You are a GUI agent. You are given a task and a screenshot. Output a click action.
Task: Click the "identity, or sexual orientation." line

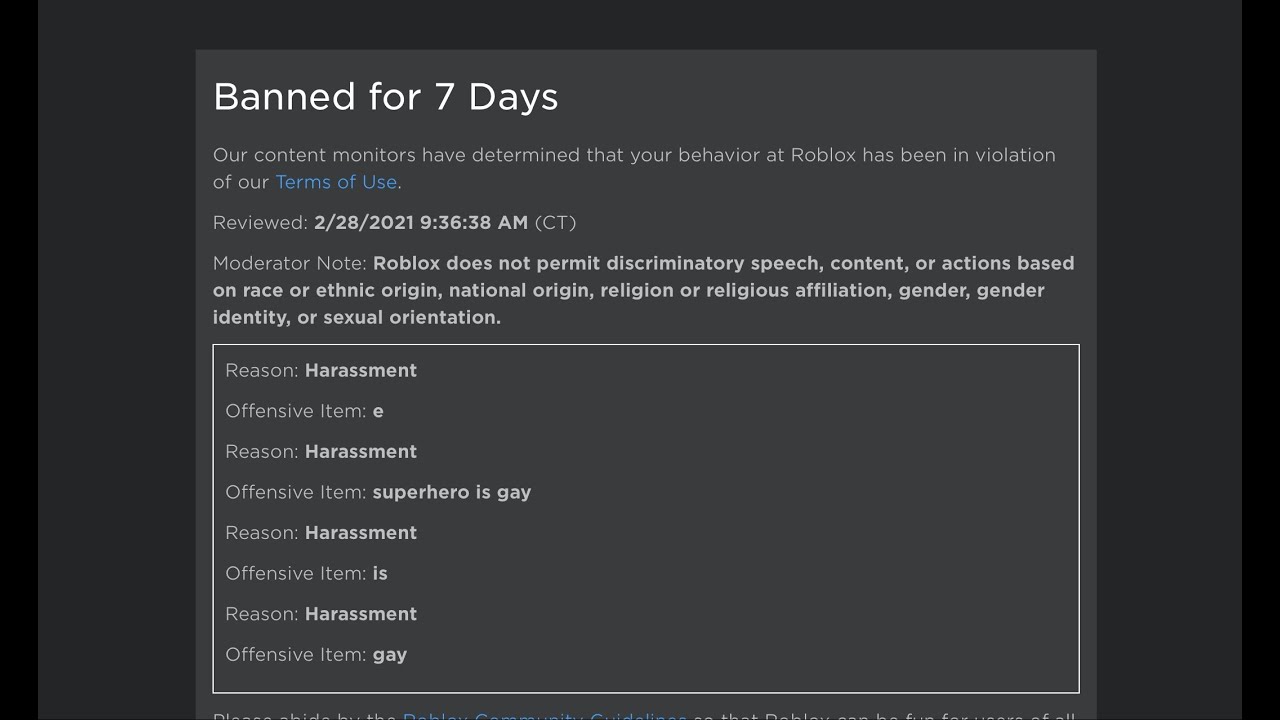pyautogui.click(x=357, y=318)
